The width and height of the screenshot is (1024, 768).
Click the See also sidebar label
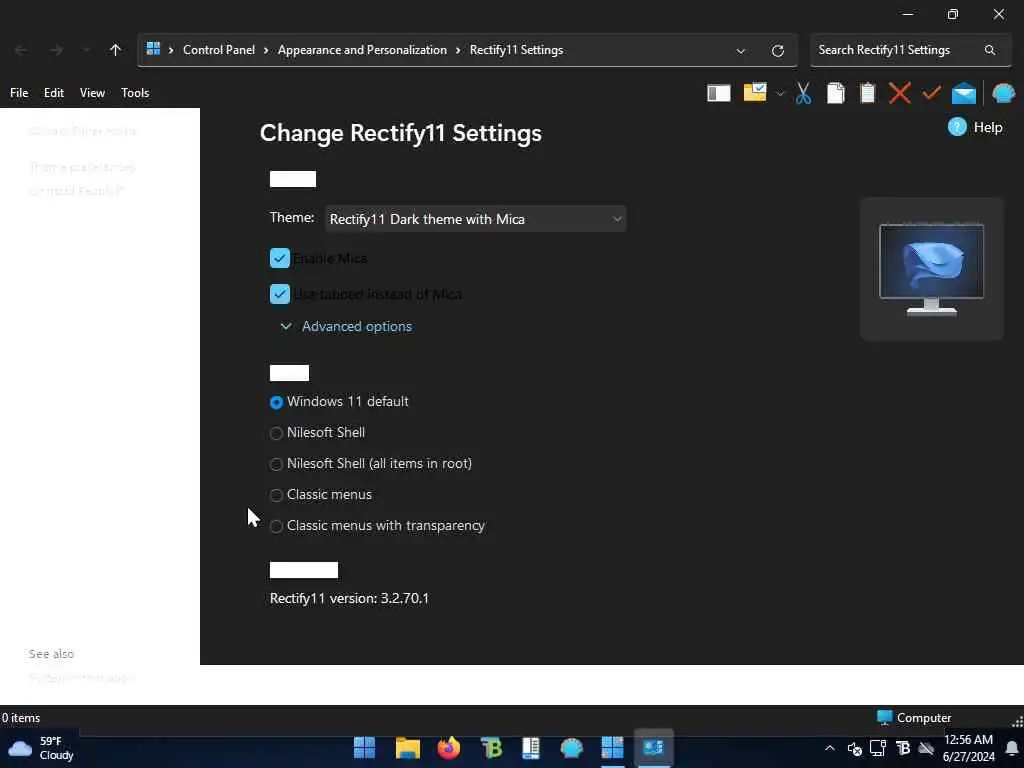point(52,654)
